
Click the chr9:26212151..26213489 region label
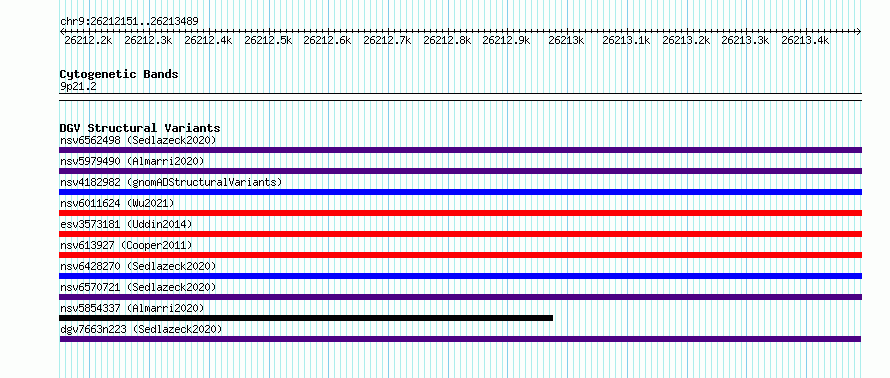click(x=129, y=22)
